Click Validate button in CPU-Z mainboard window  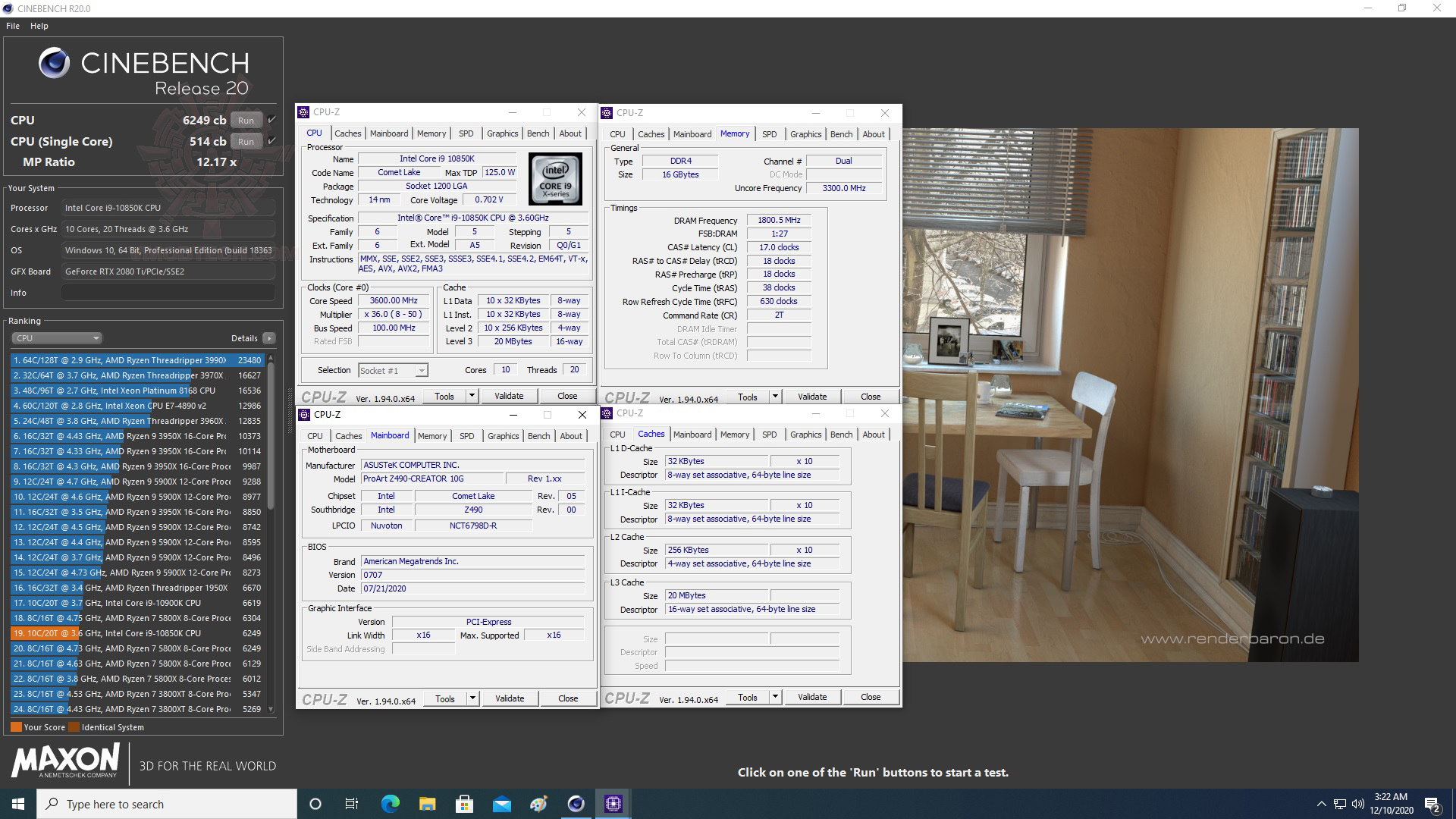[511, 698]
